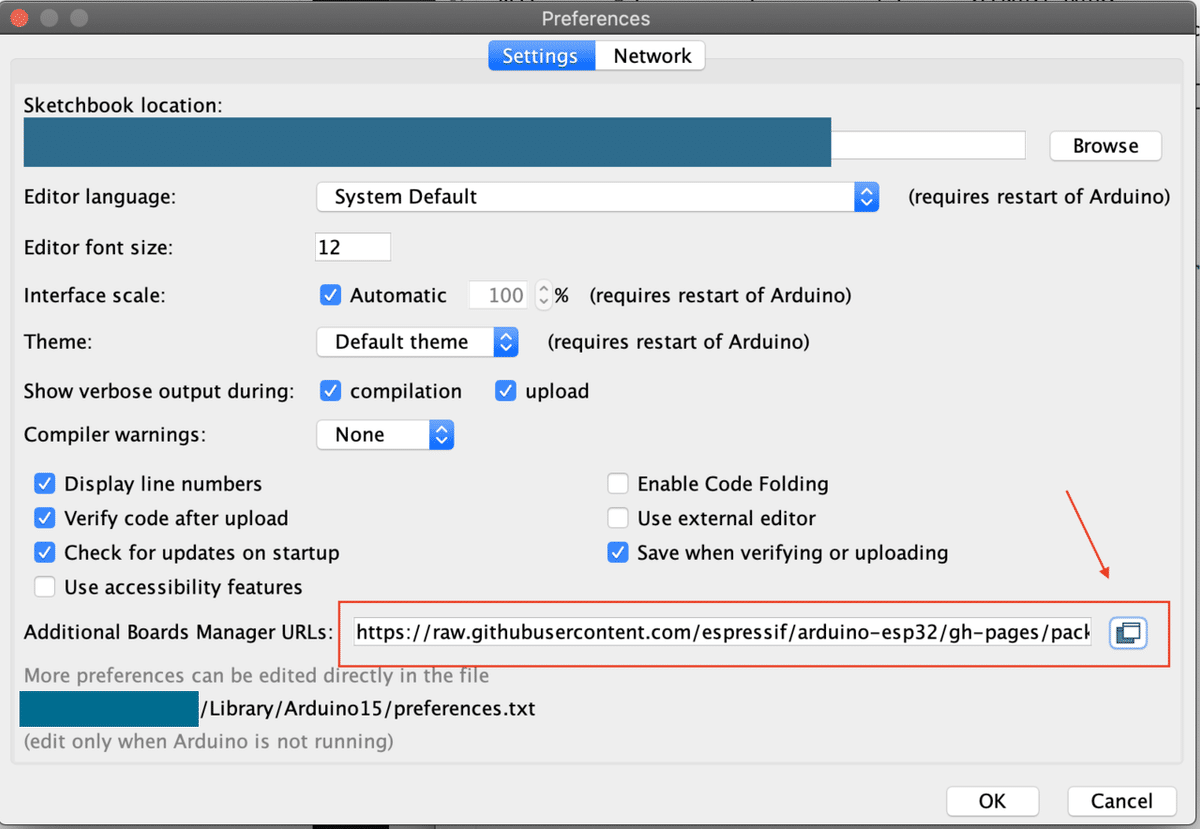This screenshot has width=1200, height=829.
Task: Expand the Theme dropdown
Action: coord(417,342)
